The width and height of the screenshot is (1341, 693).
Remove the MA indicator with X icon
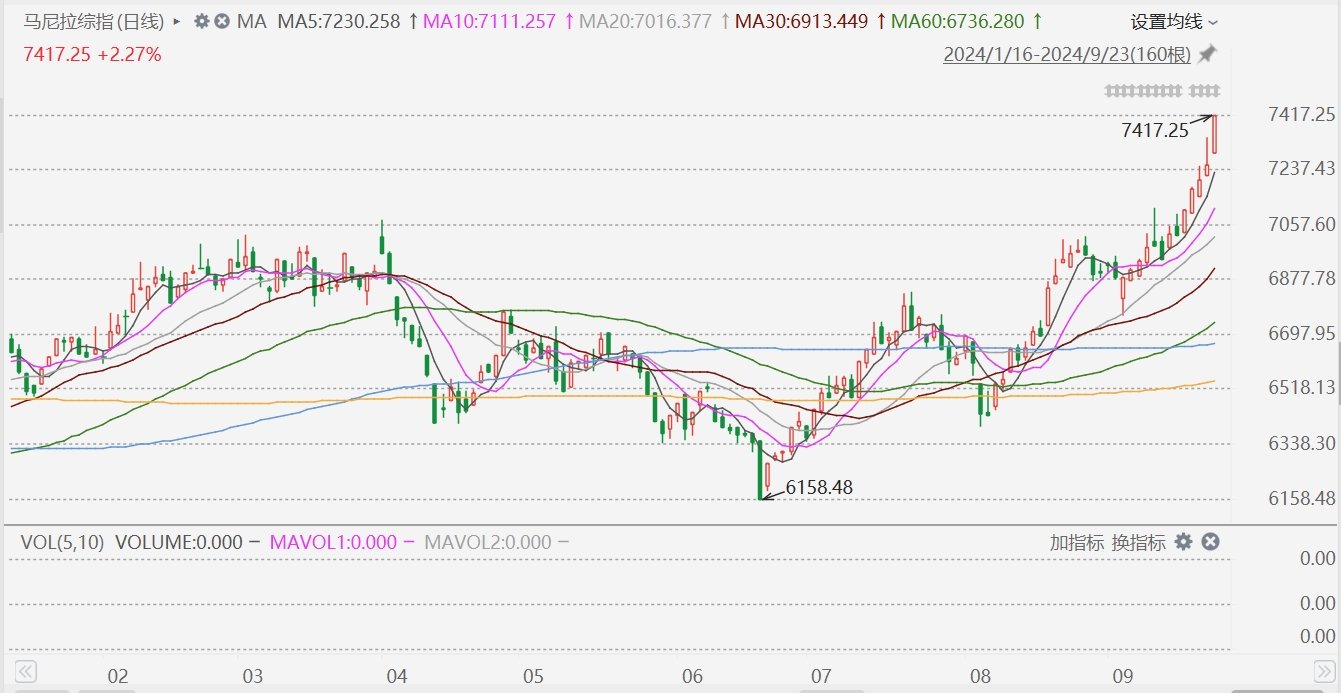click(222, 21)
